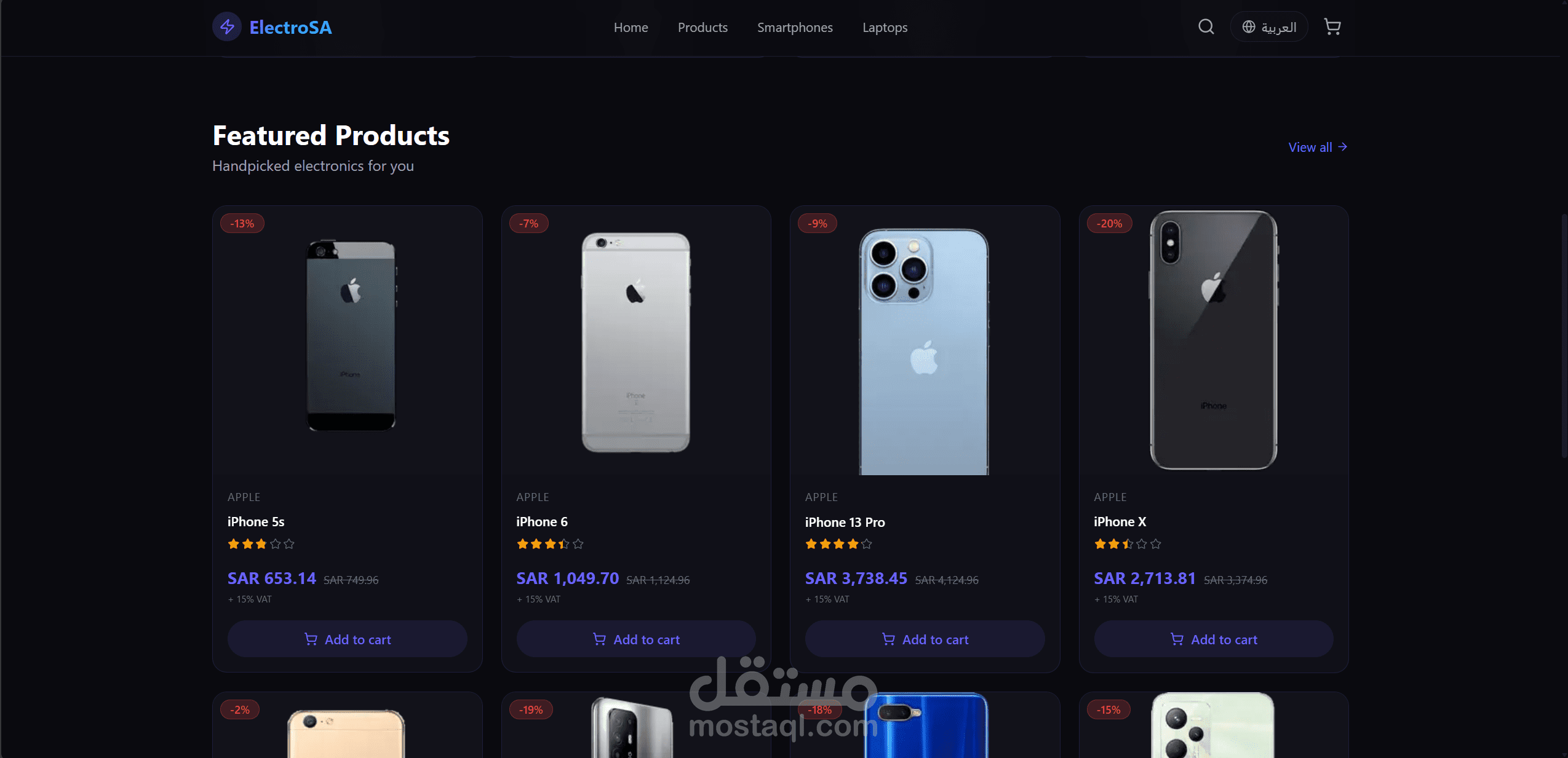Click the -20% discount badge

click(x=1110, y=223)
